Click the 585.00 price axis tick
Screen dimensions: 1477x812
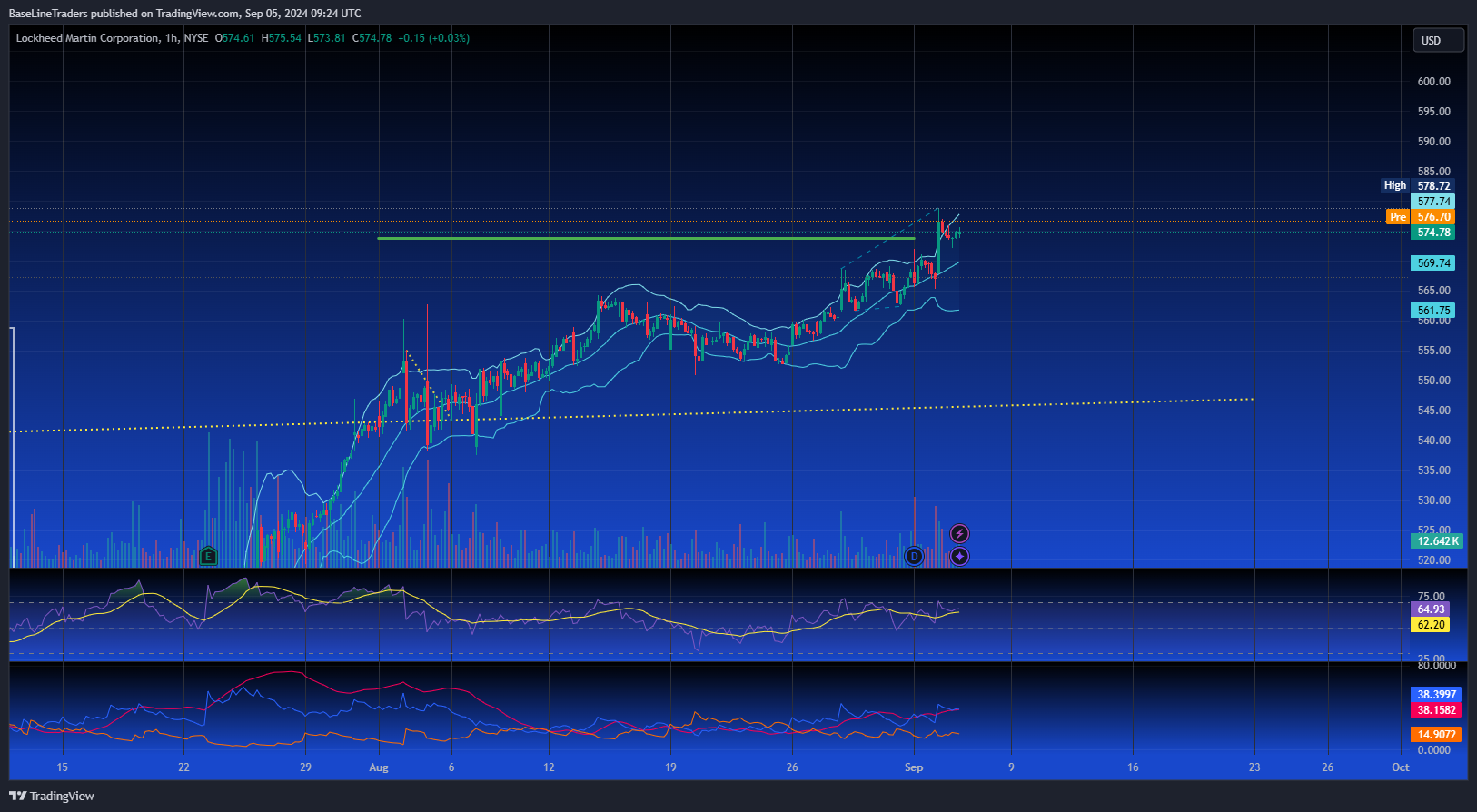click(1433, 172)
